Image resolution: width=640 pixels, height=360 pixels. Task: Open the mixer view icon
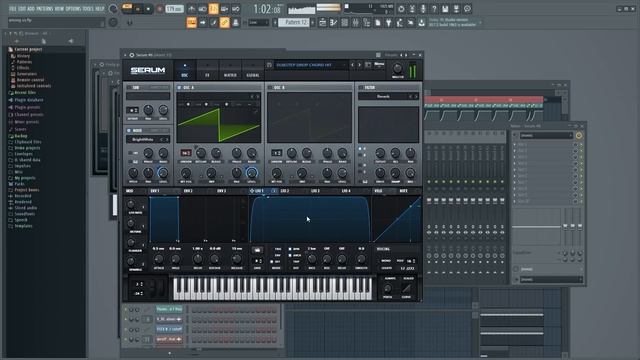click(356, 23)
